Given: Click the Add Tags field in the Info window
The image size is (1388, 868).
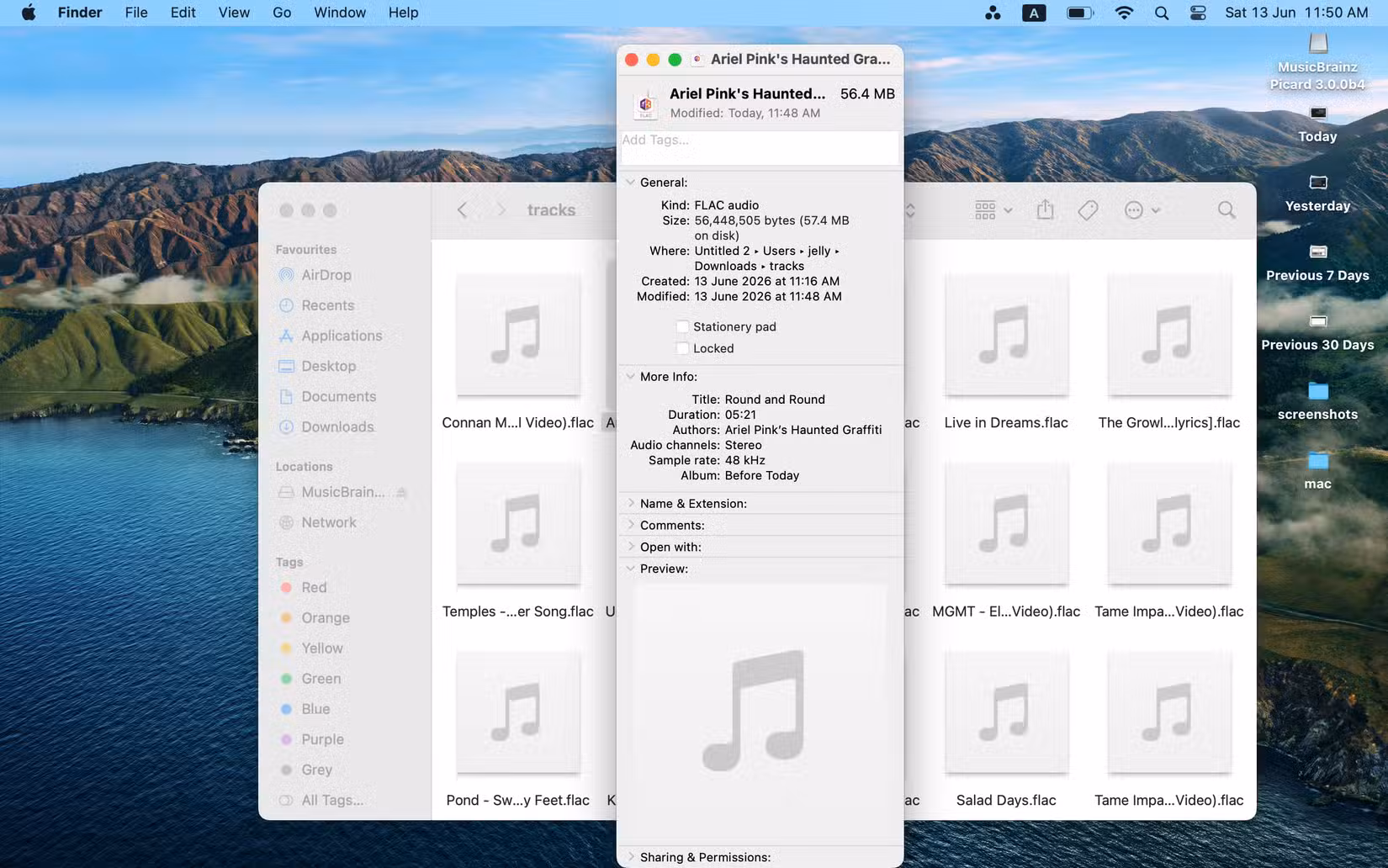Looking at the screenshot, I should (760, 147).
